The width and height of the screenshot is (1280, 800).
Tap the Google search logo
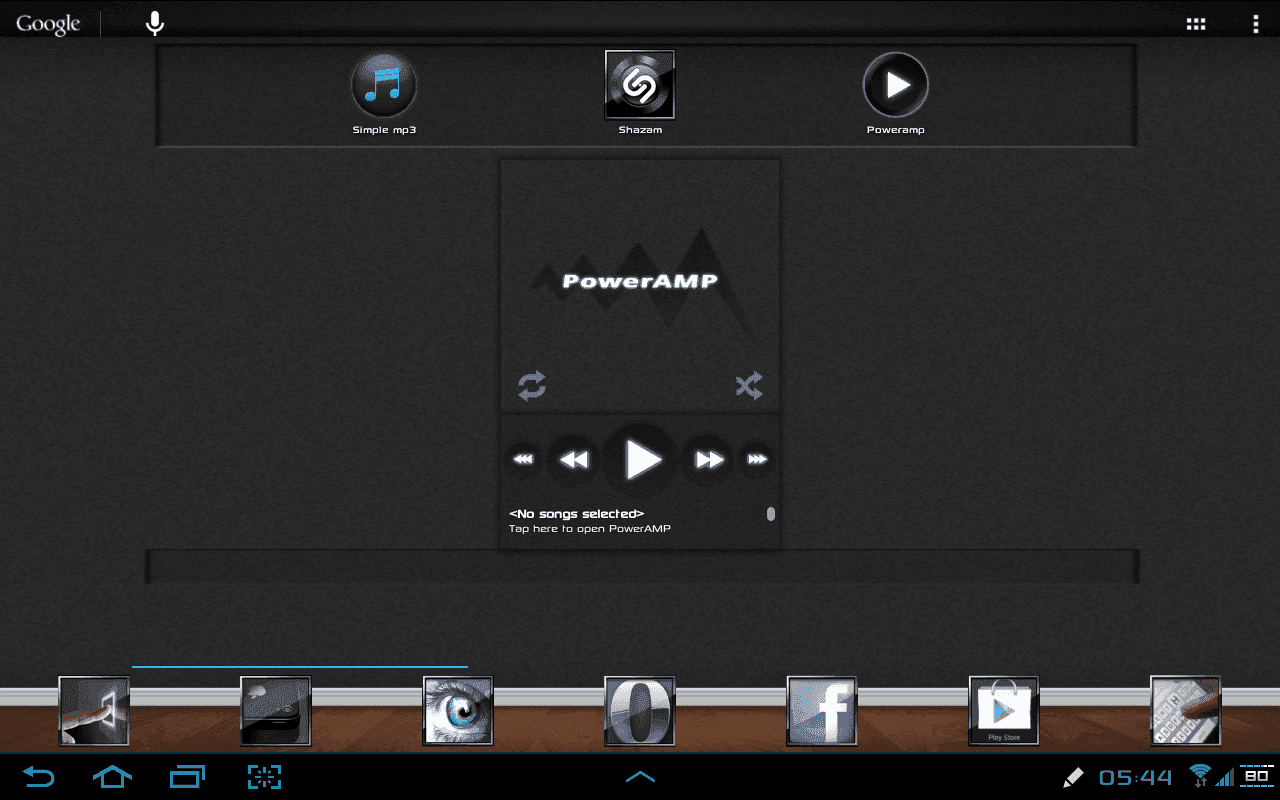point(48,24)
